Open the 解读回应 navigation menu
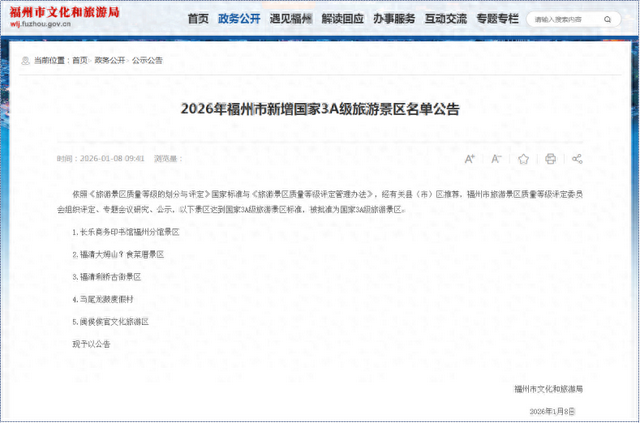 click(342, 19)
